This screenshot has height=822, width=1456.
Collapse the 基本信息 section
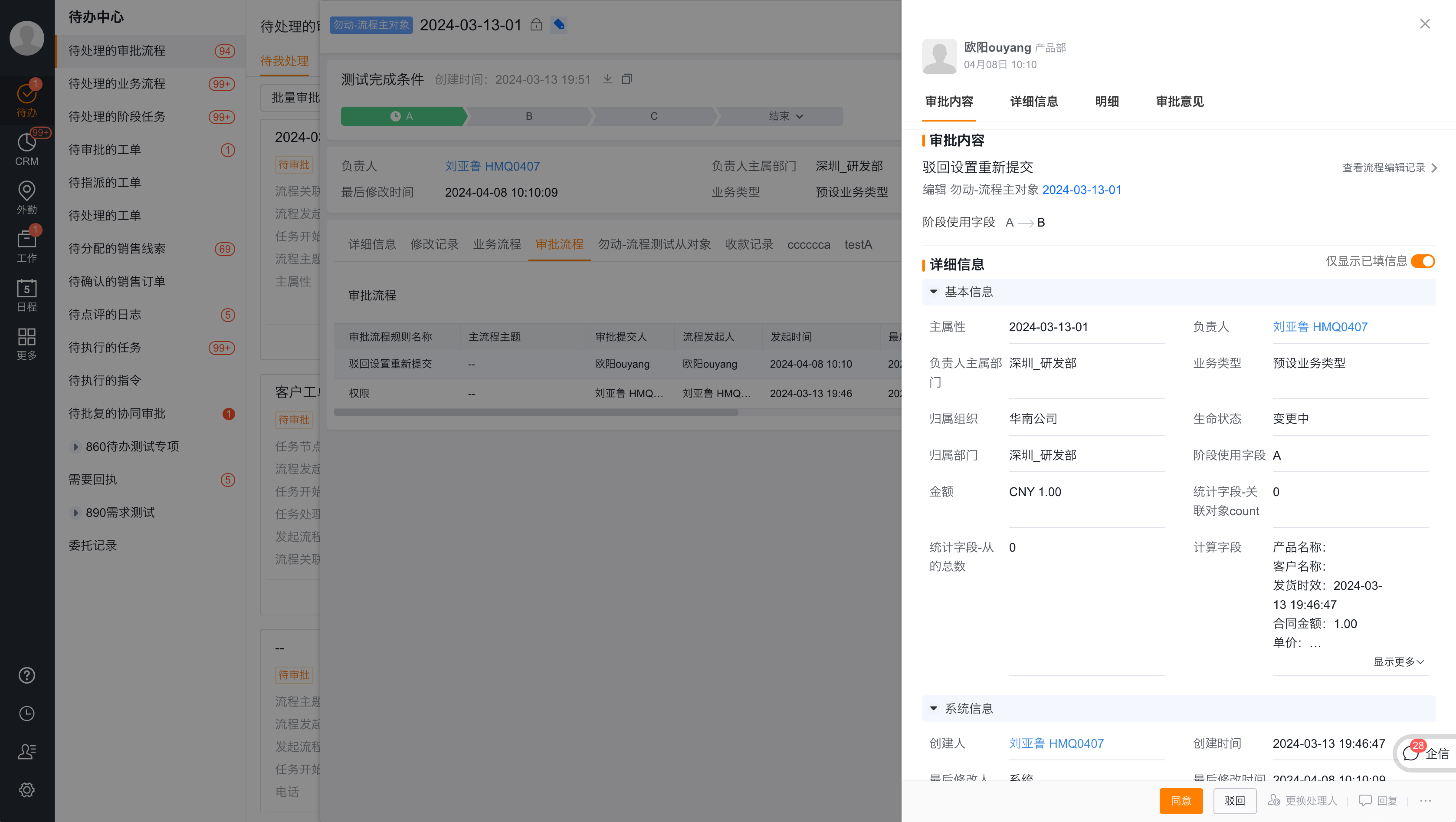pos(934,292)
